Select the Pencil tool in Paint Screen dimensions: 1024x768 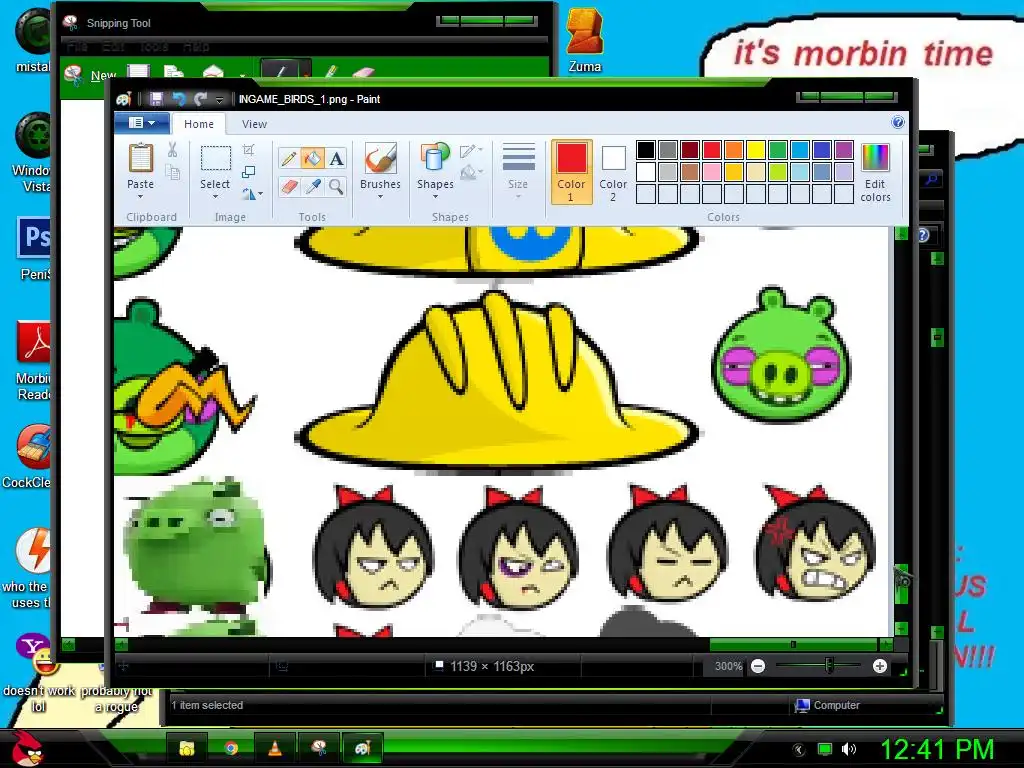pos(289,159)
